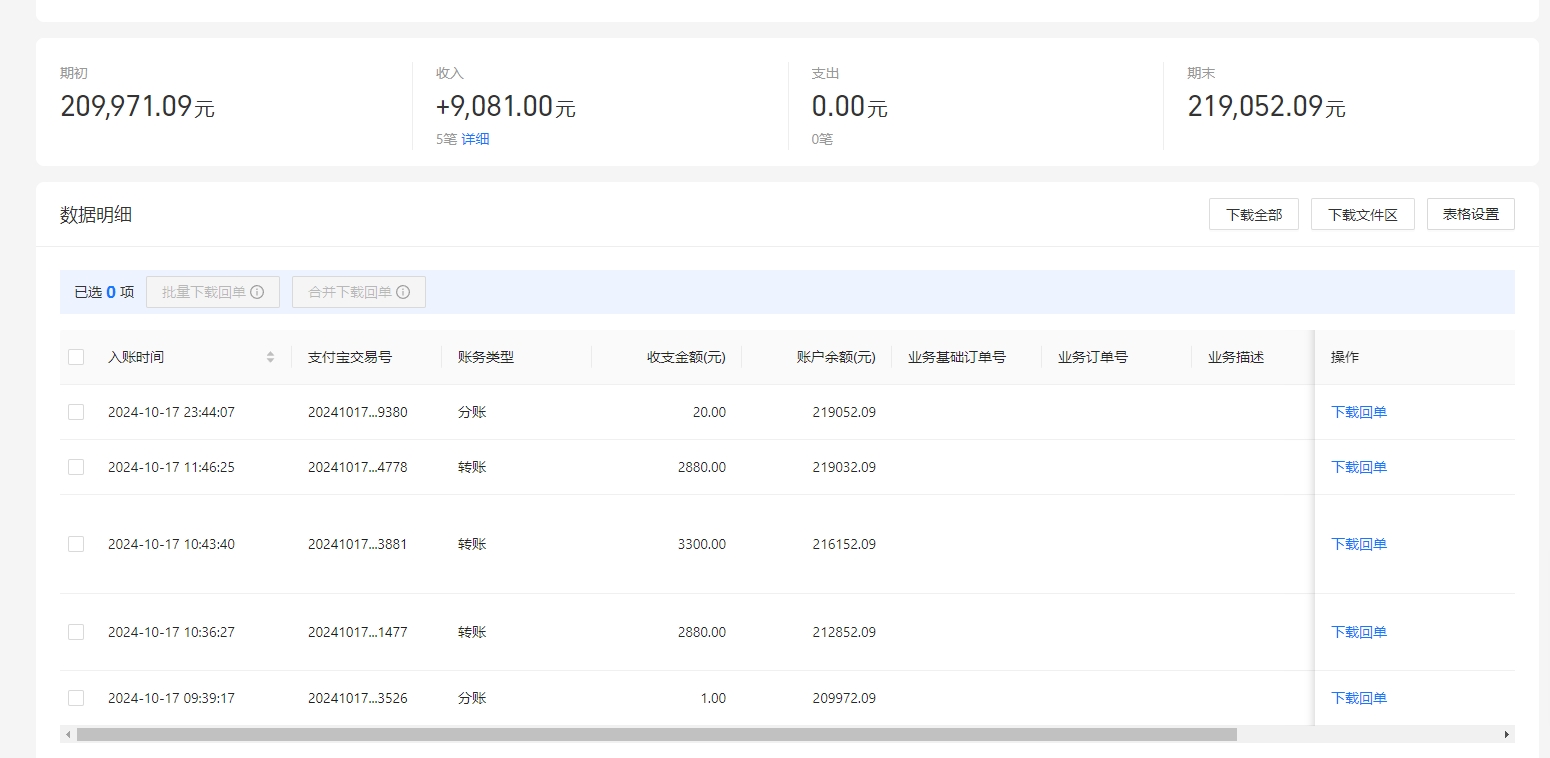Open the 详细 link under 收入

click(x=475, y=138)
